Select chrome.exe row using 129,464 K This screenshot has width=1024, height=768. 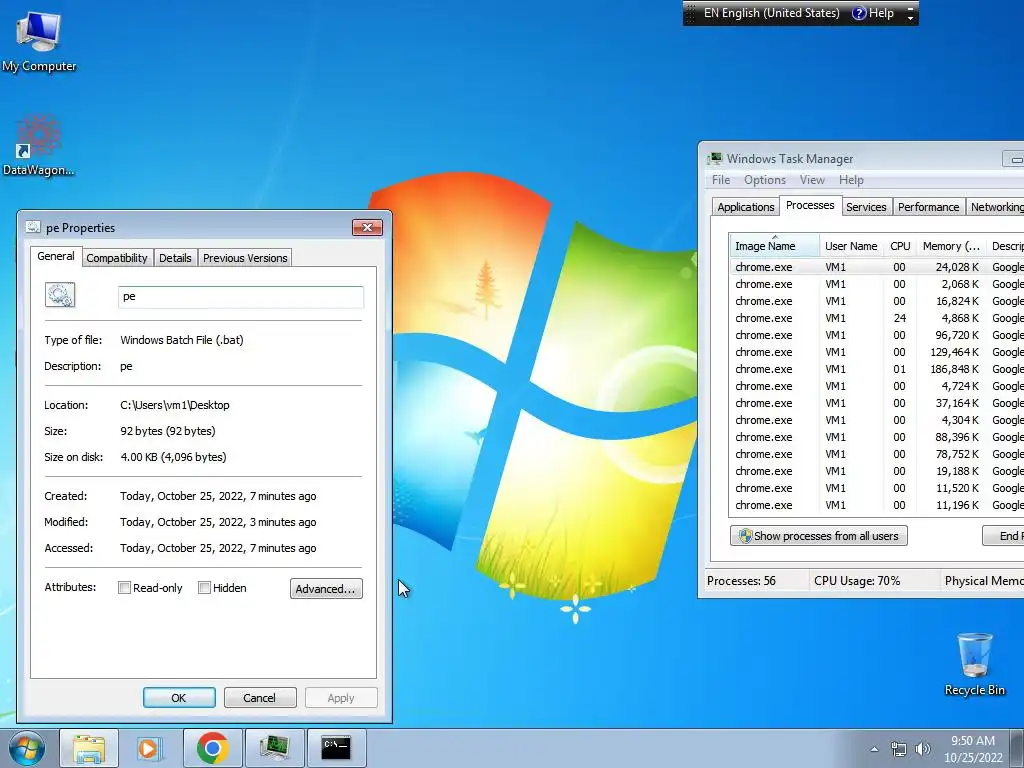[x=876, y=352]
